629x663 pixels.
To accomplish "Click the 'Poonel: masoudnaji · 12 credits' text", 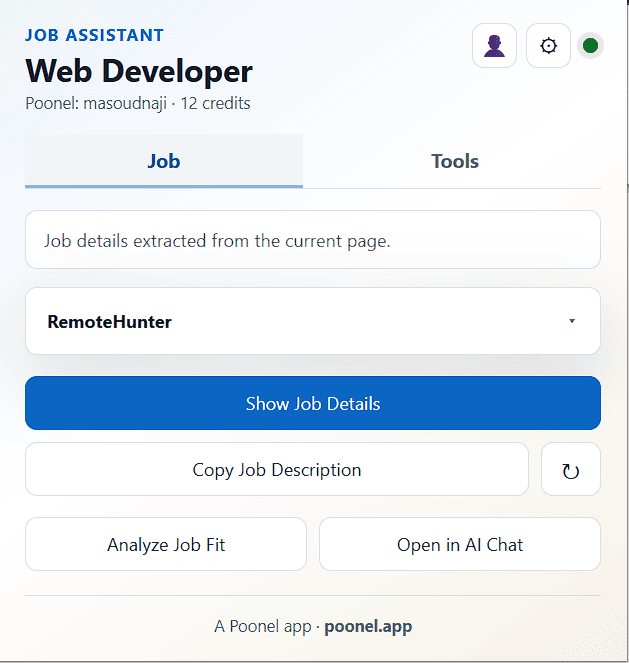I will [138, 104].
